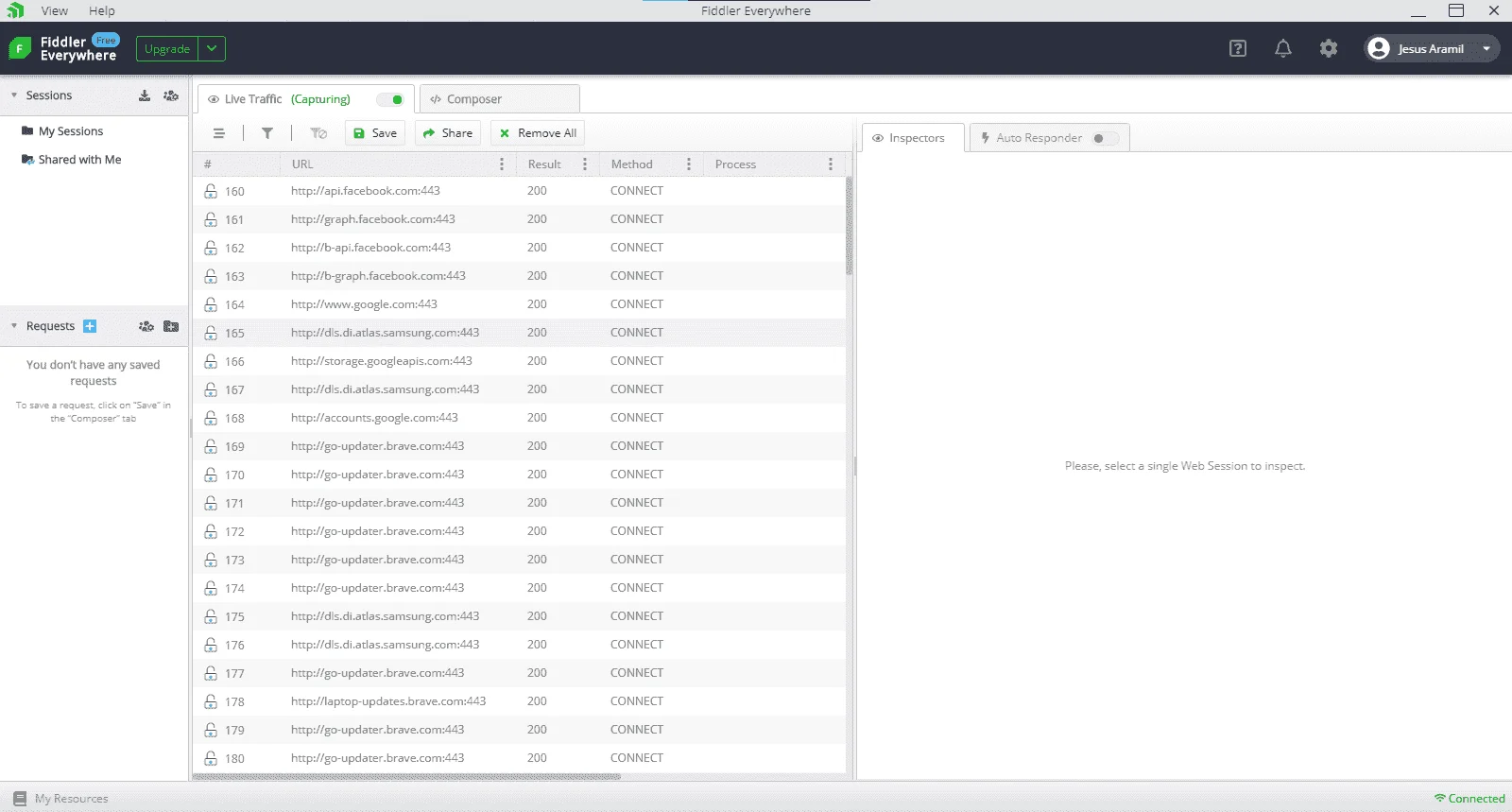Switch to the Live Traffic tab
This screenshot has height=812, width=1512.
(x=305, y=99)
